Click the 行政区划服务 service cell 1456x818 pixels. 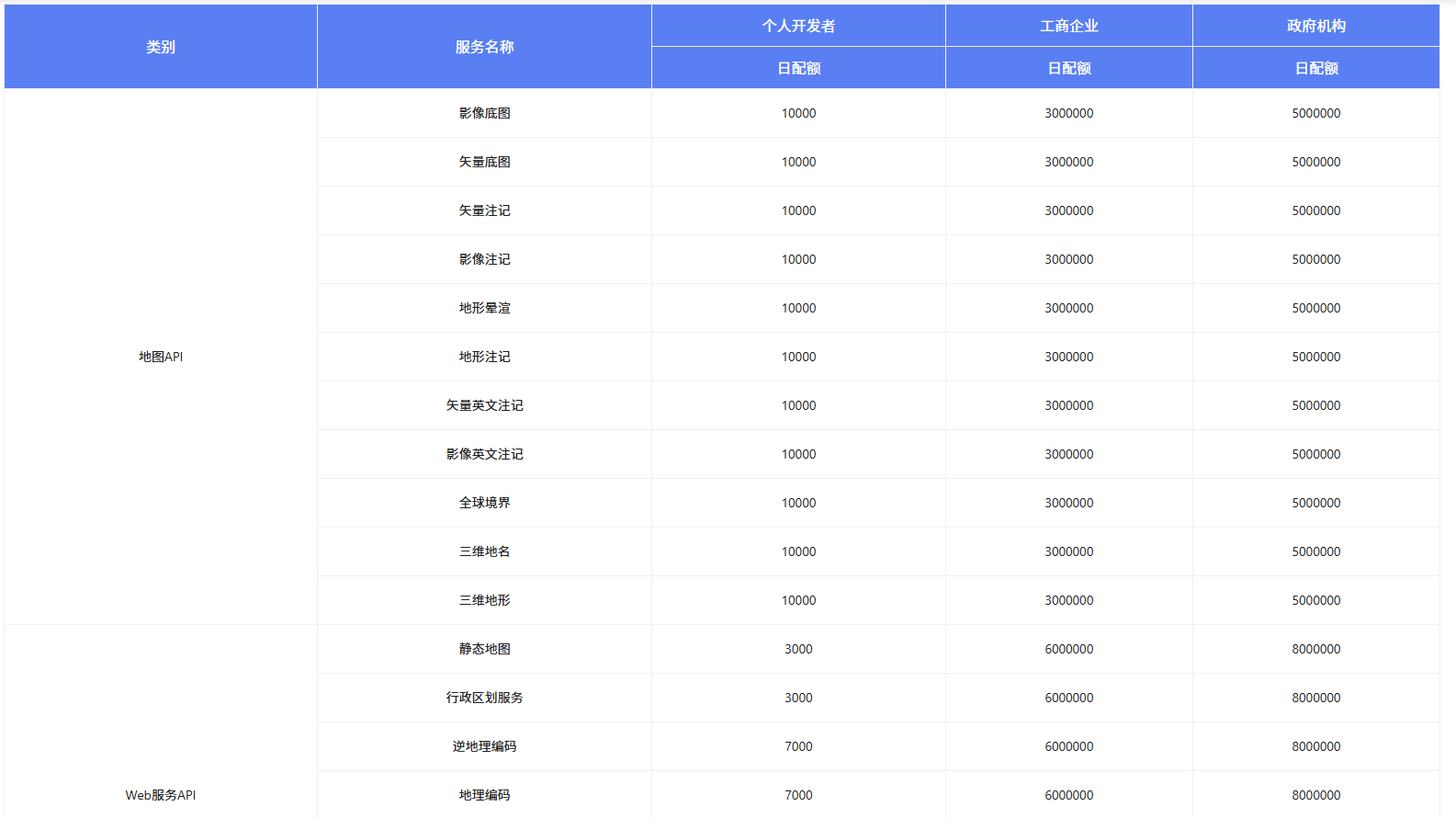(484, 698)
